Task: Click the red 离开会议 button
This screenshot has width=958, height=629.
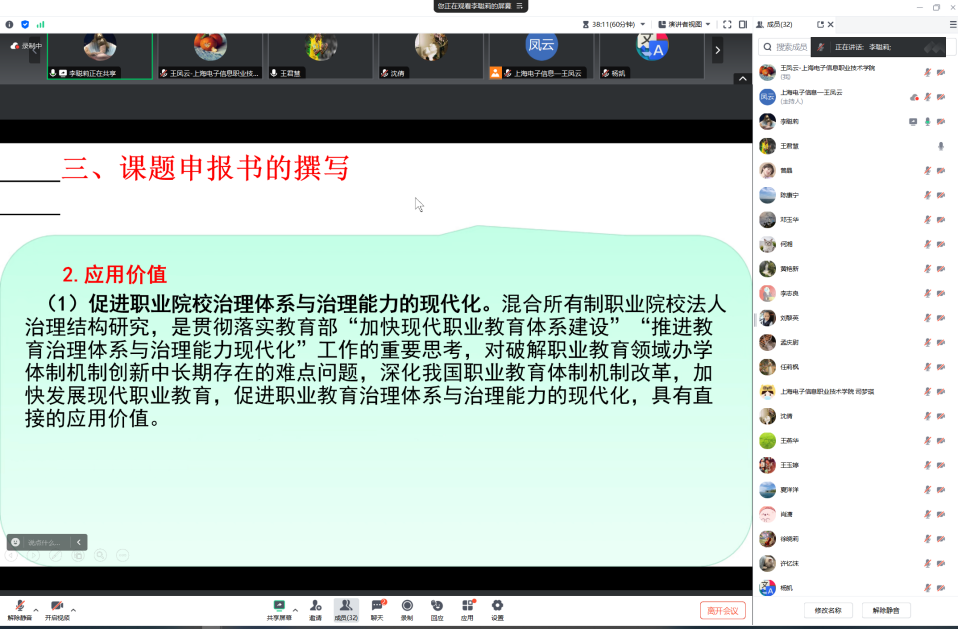Action: coord(722,610)
